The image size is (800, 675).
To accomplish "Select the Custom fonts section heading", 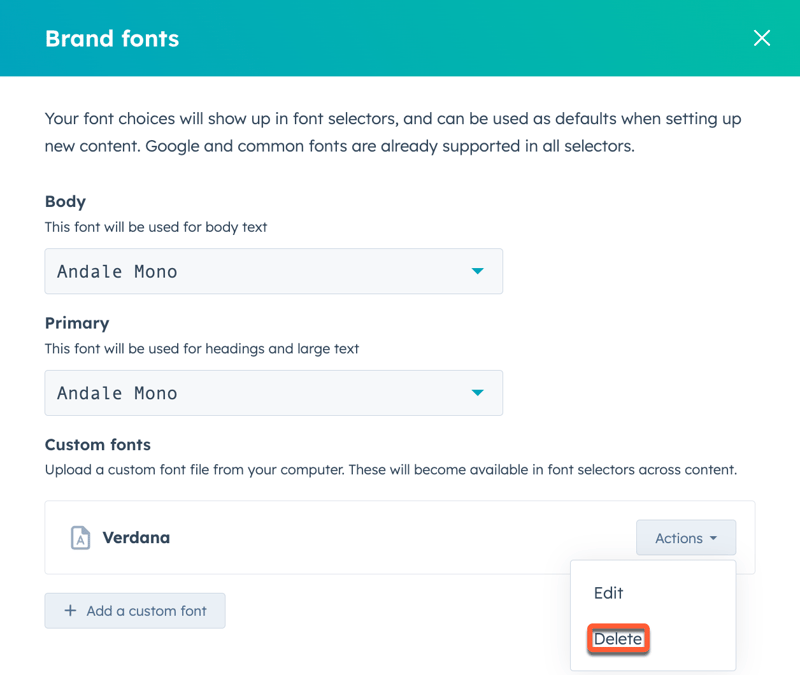I will (x=97, y=444).
